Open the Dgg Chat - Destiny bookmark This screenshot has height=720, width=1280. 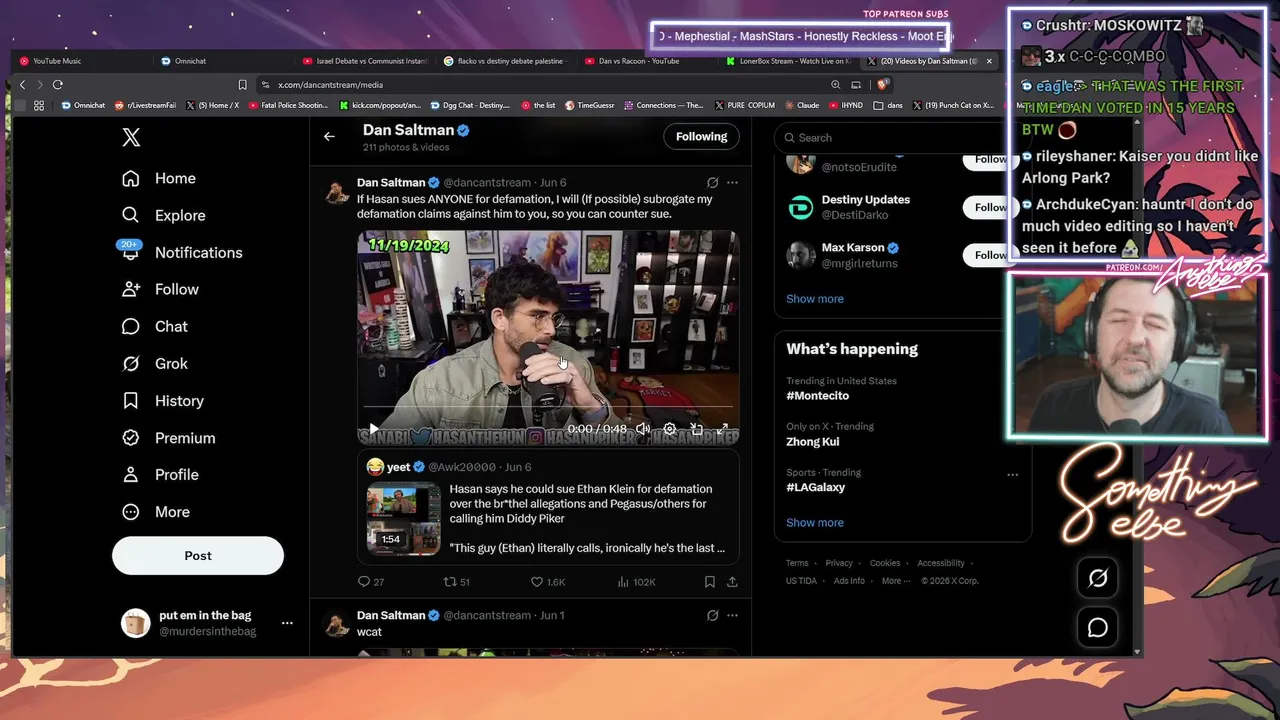pyautogui.click(x=470, y=105)
